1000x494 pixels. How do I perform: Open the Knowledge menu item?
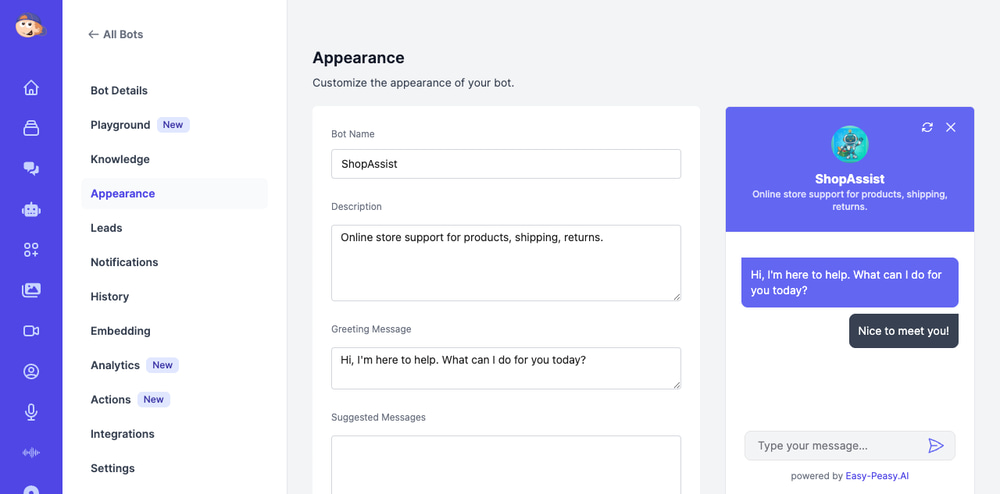coord(120,159)
